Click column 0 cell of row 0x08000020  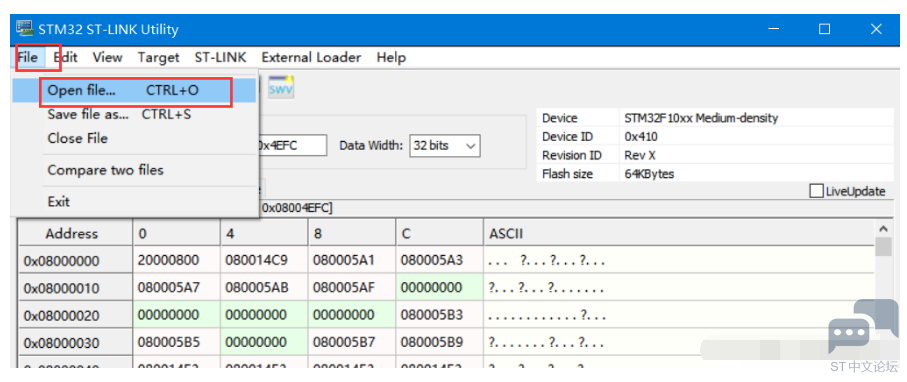tap(176, 315)
